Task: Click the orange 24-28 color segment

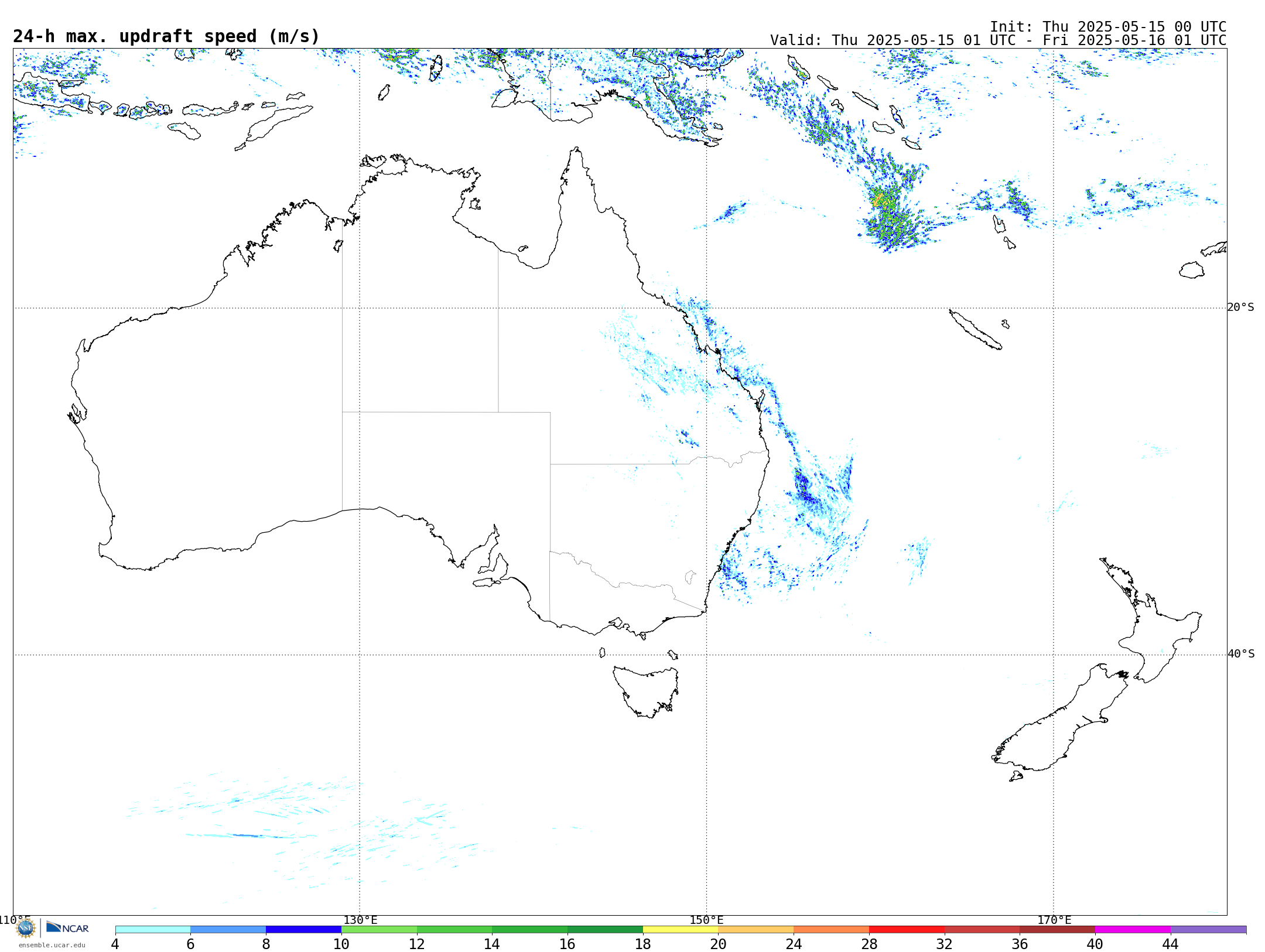Action: tap(831, 930)
